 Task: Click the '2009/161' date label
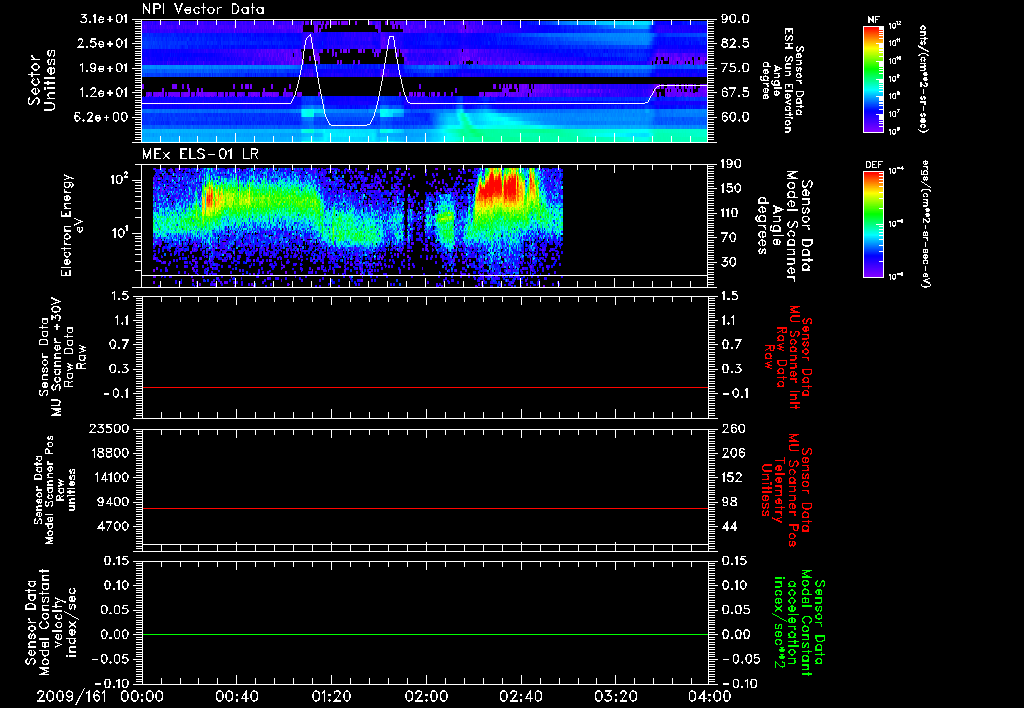pyautogui.click(x=71, y=697)
